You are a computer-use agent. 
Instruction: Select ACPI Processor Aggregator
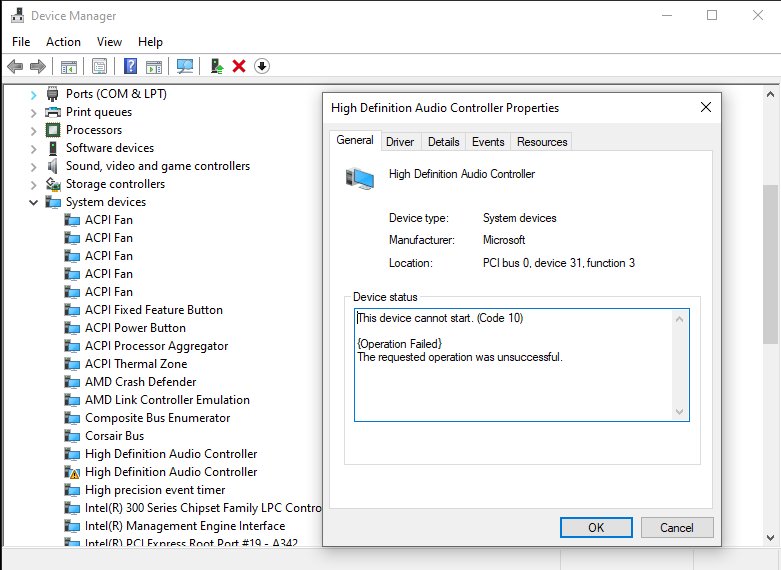[156, 346]
